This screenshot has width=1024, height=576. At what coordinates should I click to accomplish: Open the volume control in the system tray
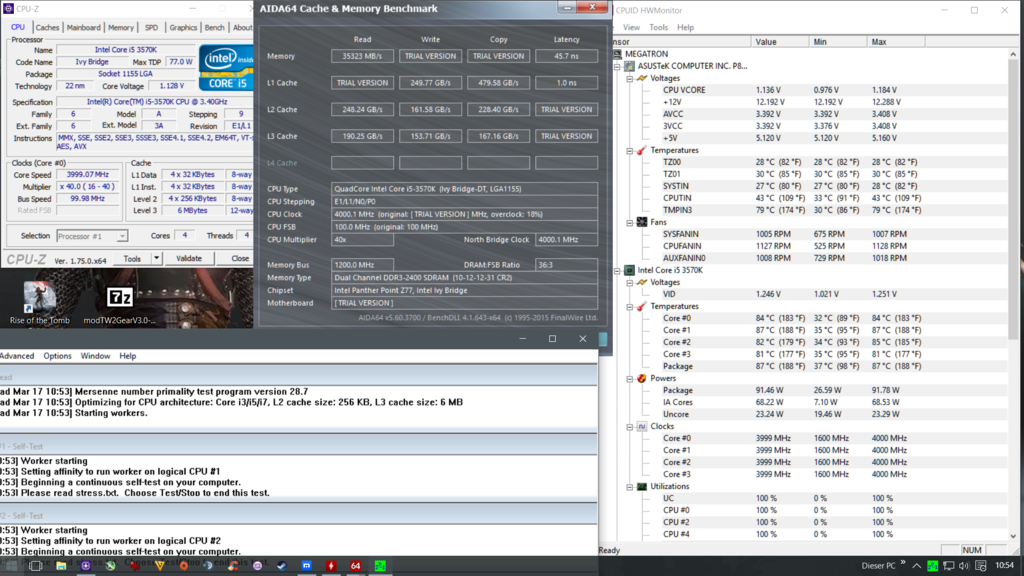(965, 566)
